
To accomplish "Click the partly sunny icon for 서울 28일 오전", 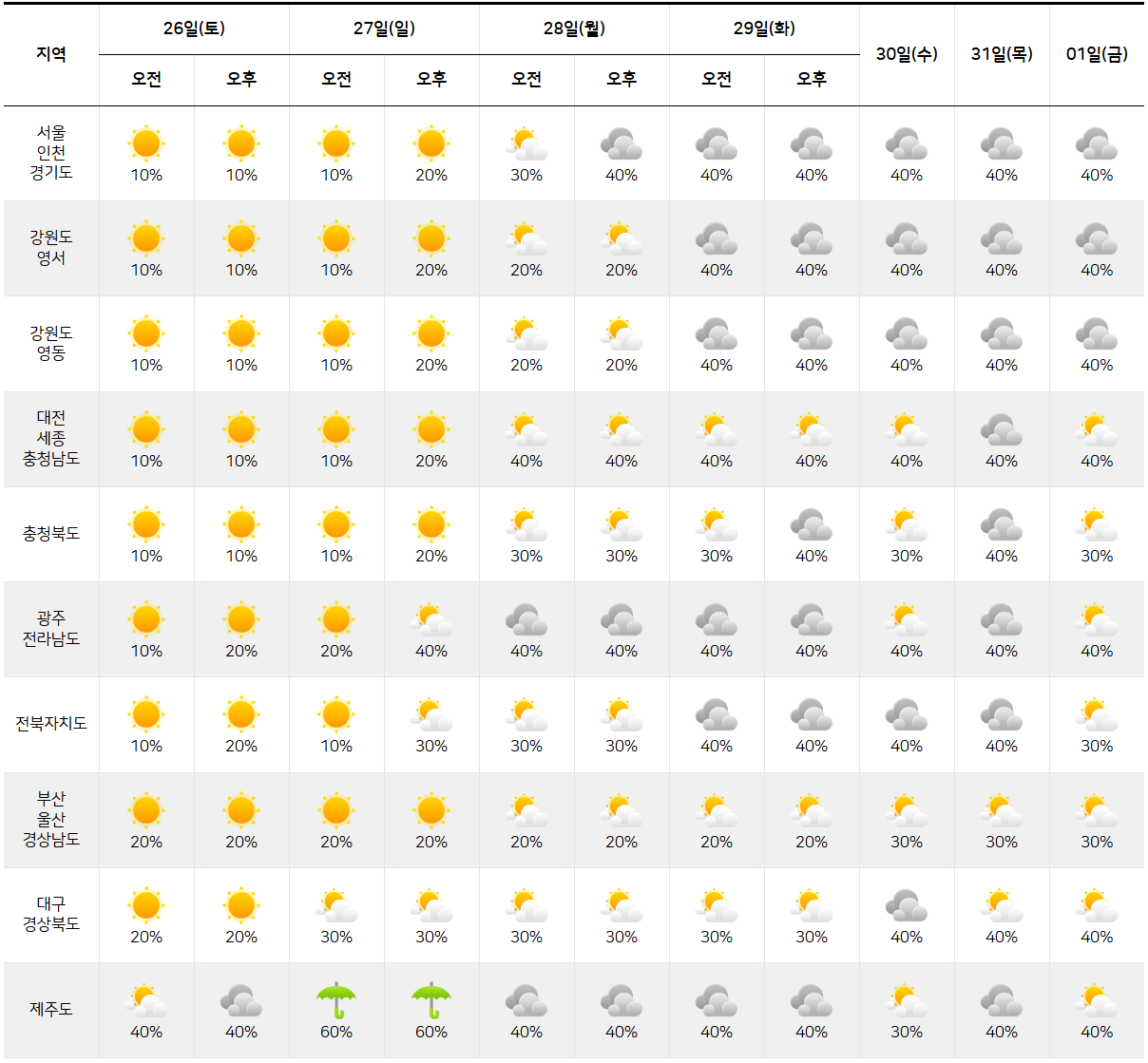I will click(x=526, y=143).
